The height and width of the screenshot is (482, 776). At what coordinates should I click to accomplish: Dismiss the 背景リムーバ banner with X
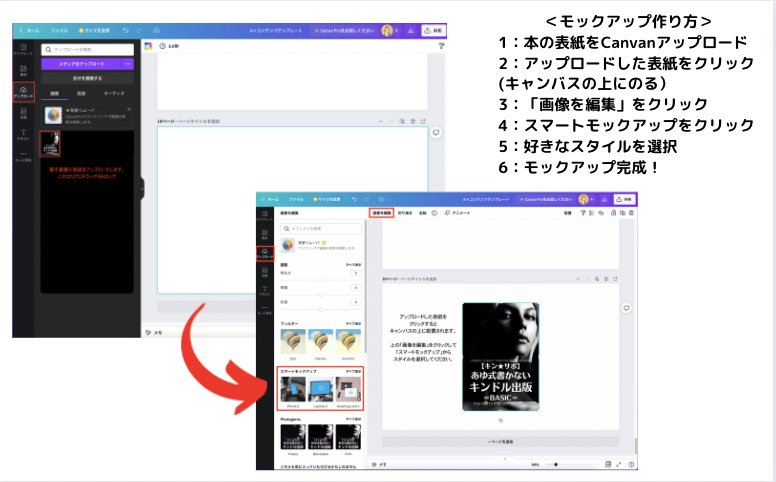coord(129,109)
